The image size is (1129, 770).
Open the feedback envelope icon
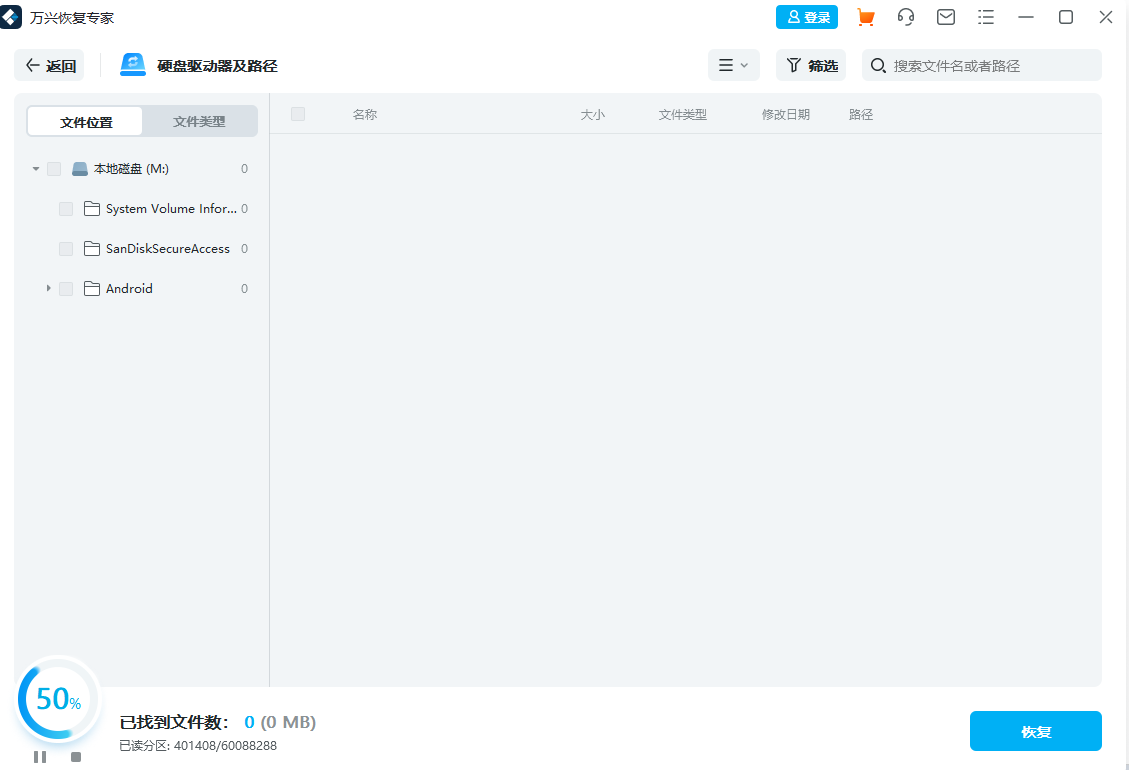point(945,17)
